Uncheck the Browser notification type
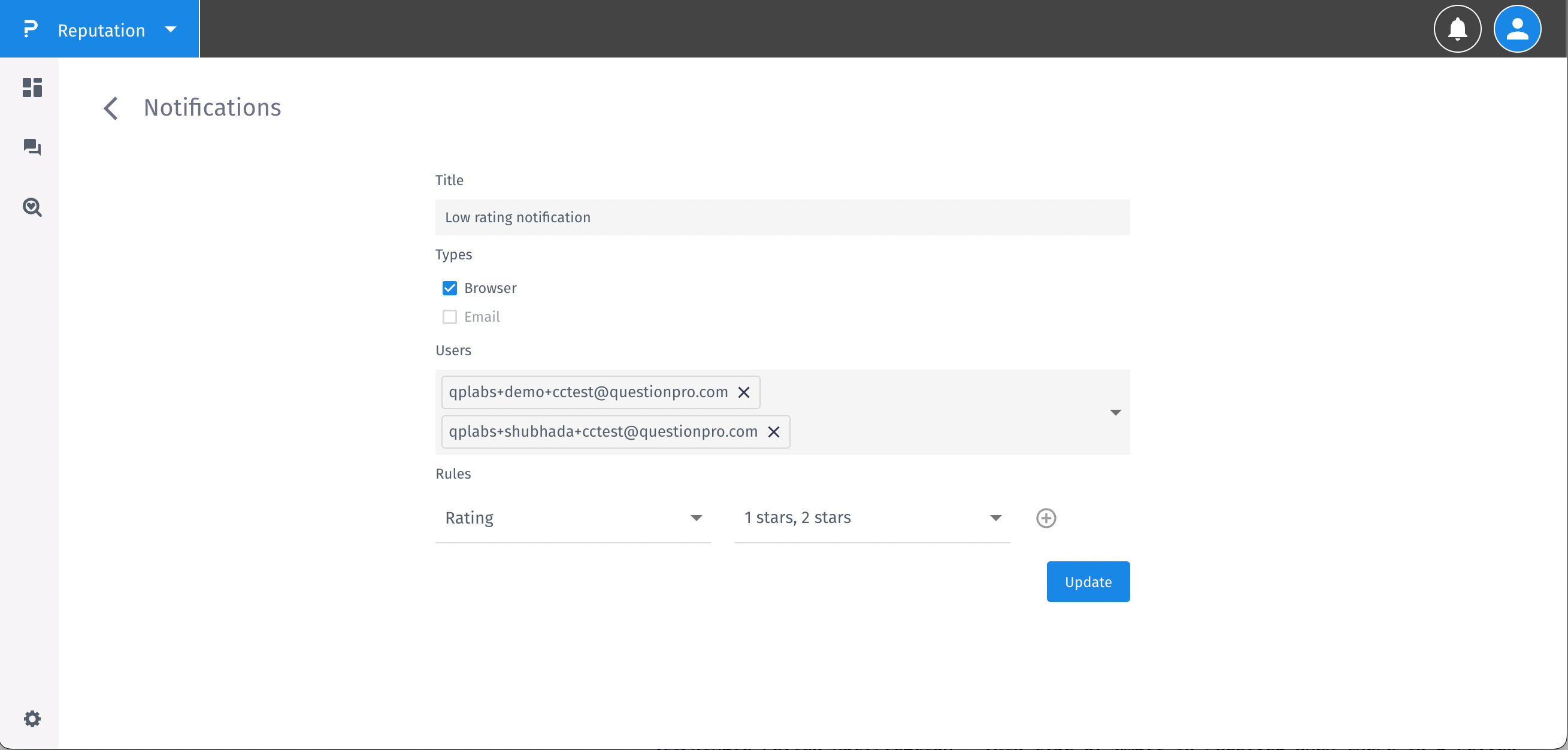 coord(450,288)
